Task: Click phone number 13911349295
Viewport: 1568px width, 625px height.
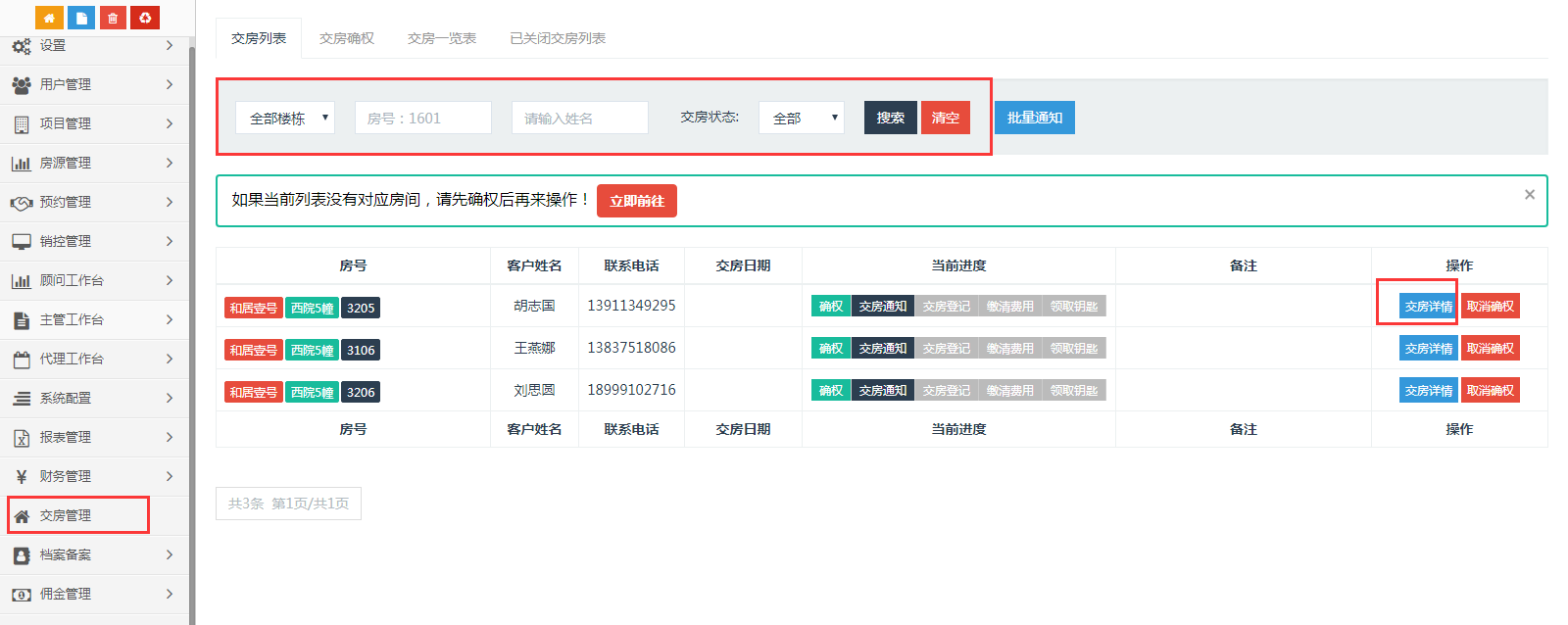Action: [631, 306]
